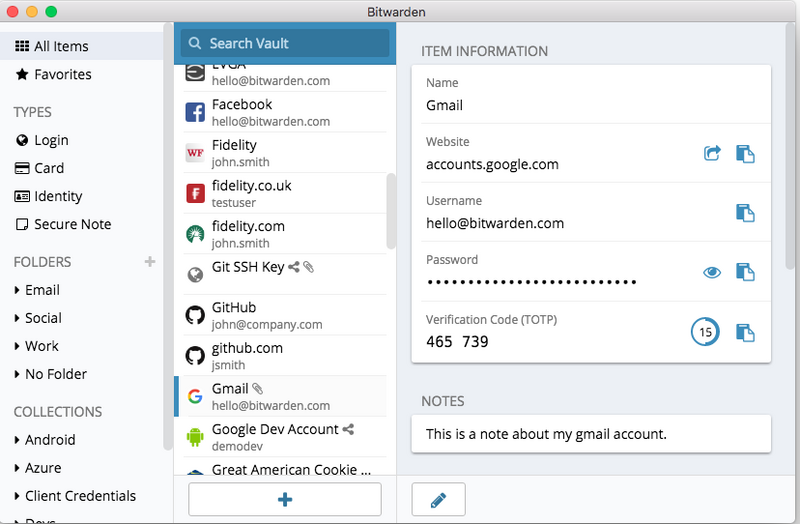The width and height of the screenshot is (800, 524).
Task: Click the pencil edit item button
Action: click(438, 499)
